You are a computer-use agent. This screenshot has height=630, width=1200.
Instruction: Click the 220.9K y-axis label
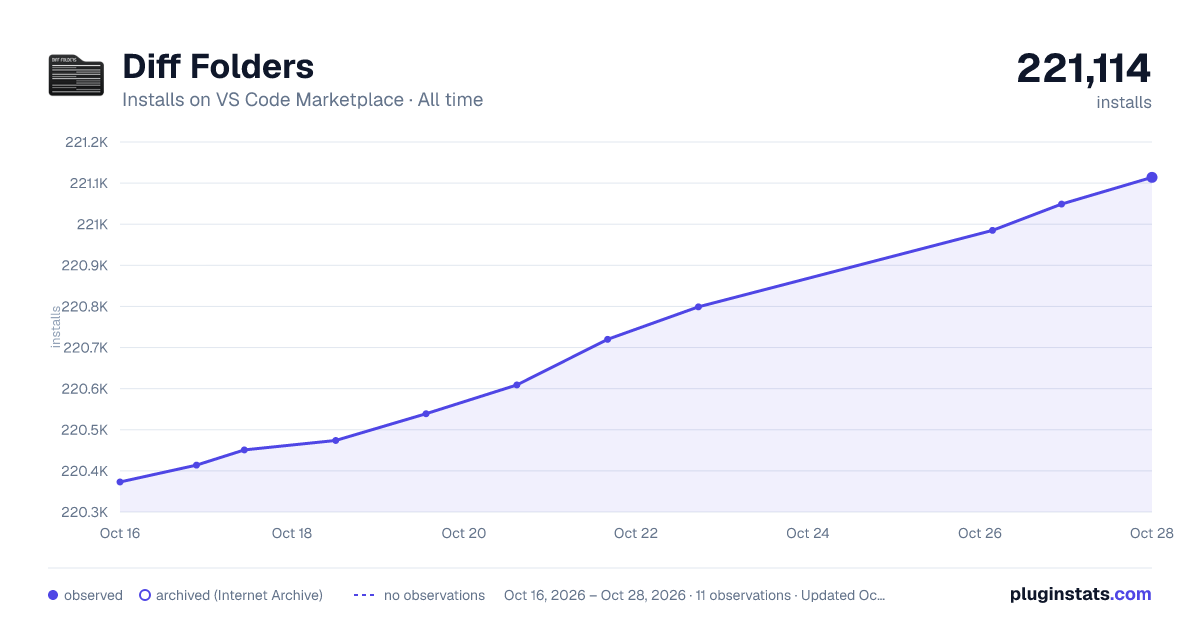(x=85, y=266)
